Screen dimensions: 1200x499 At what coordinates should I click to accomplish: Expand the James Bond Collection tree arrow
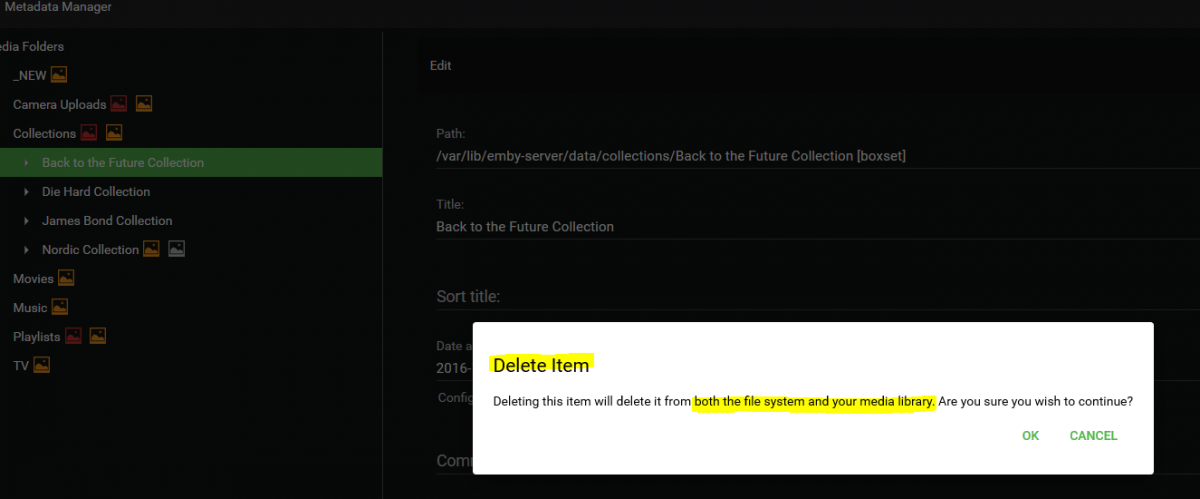[x=27, y=220]
